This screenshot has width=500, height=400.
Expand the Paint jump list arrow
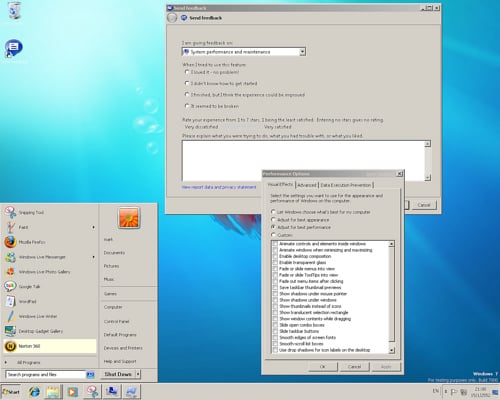point(93,227)
